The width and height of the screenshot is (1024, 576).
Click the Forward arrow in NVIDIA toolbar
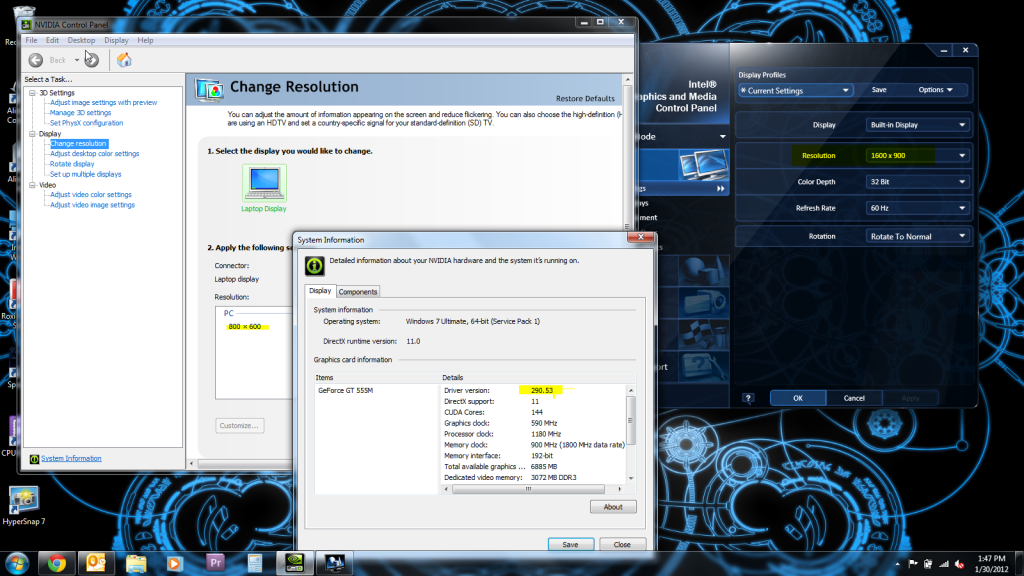[x=92, y=60]
